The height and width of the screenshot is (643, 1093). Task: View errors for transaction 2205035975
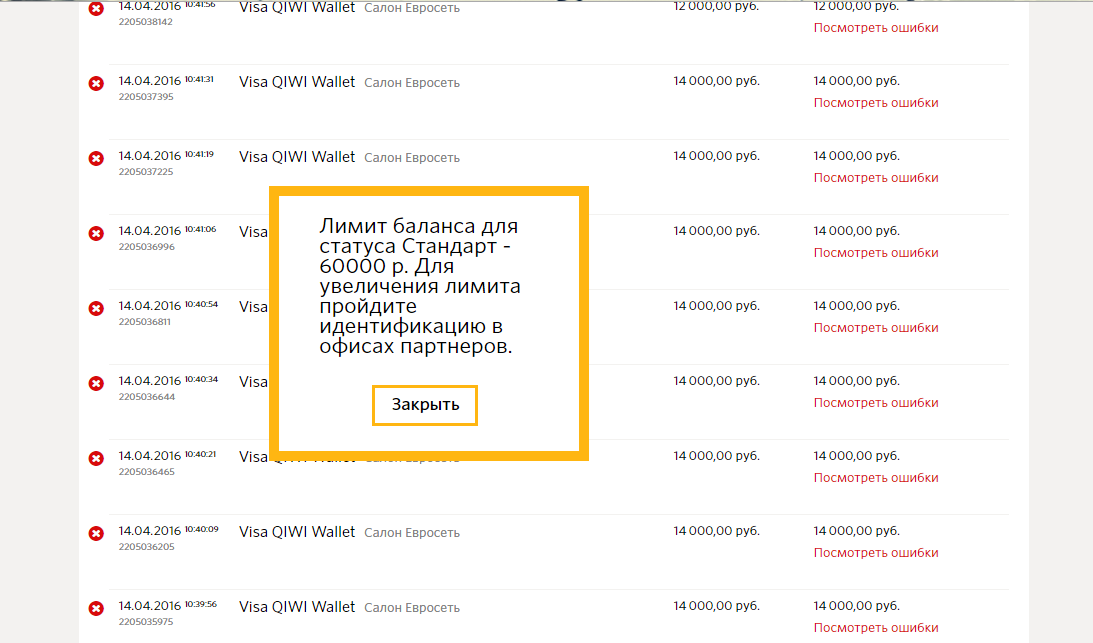coord(876,628)
